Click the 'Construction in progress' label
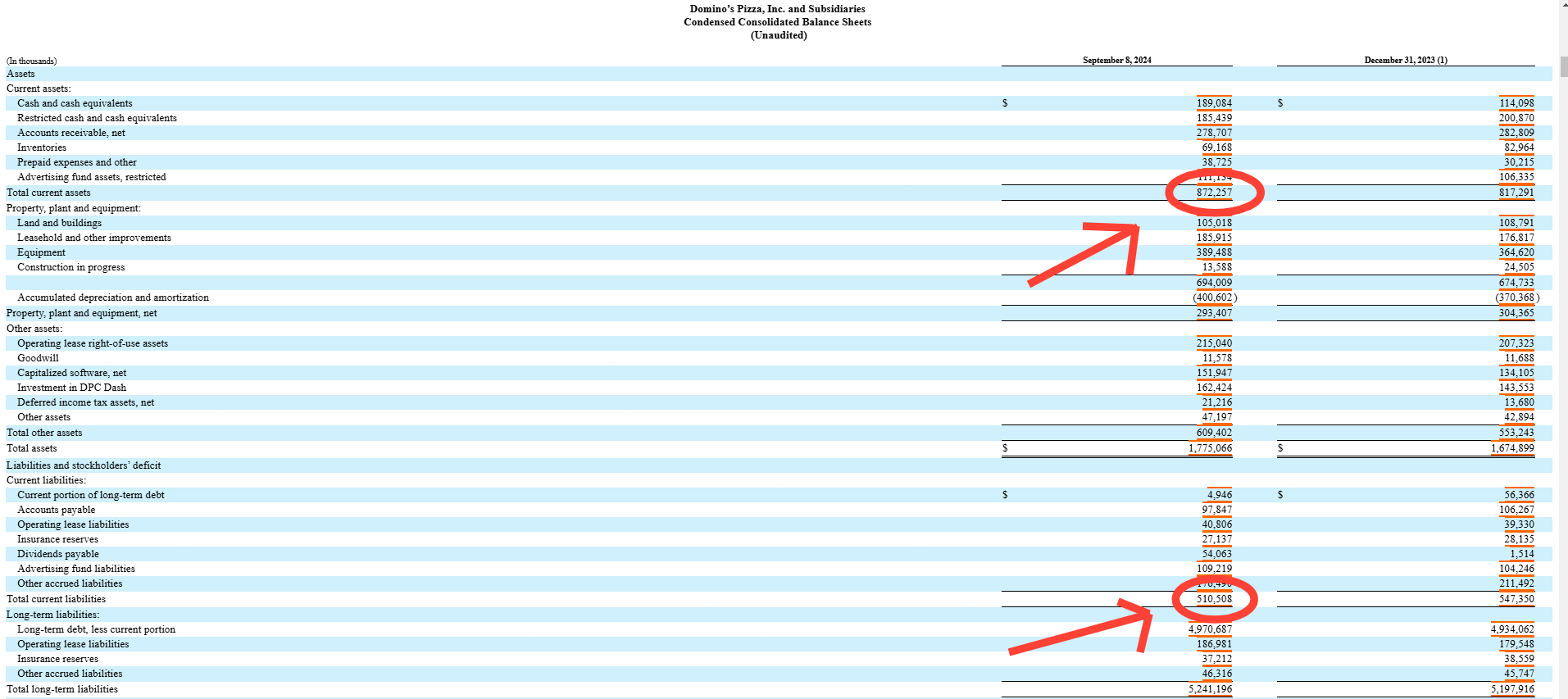This screenshot has height=699, width=1568. (71, 267)
